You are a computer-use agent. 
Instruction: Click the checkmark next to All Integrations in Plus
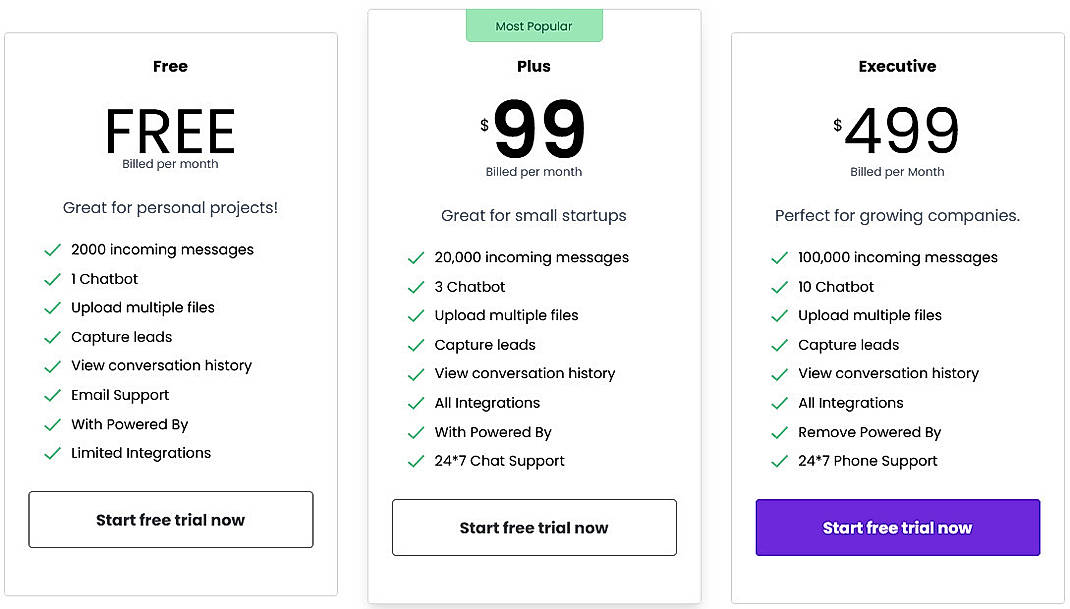tap(416, 403)
